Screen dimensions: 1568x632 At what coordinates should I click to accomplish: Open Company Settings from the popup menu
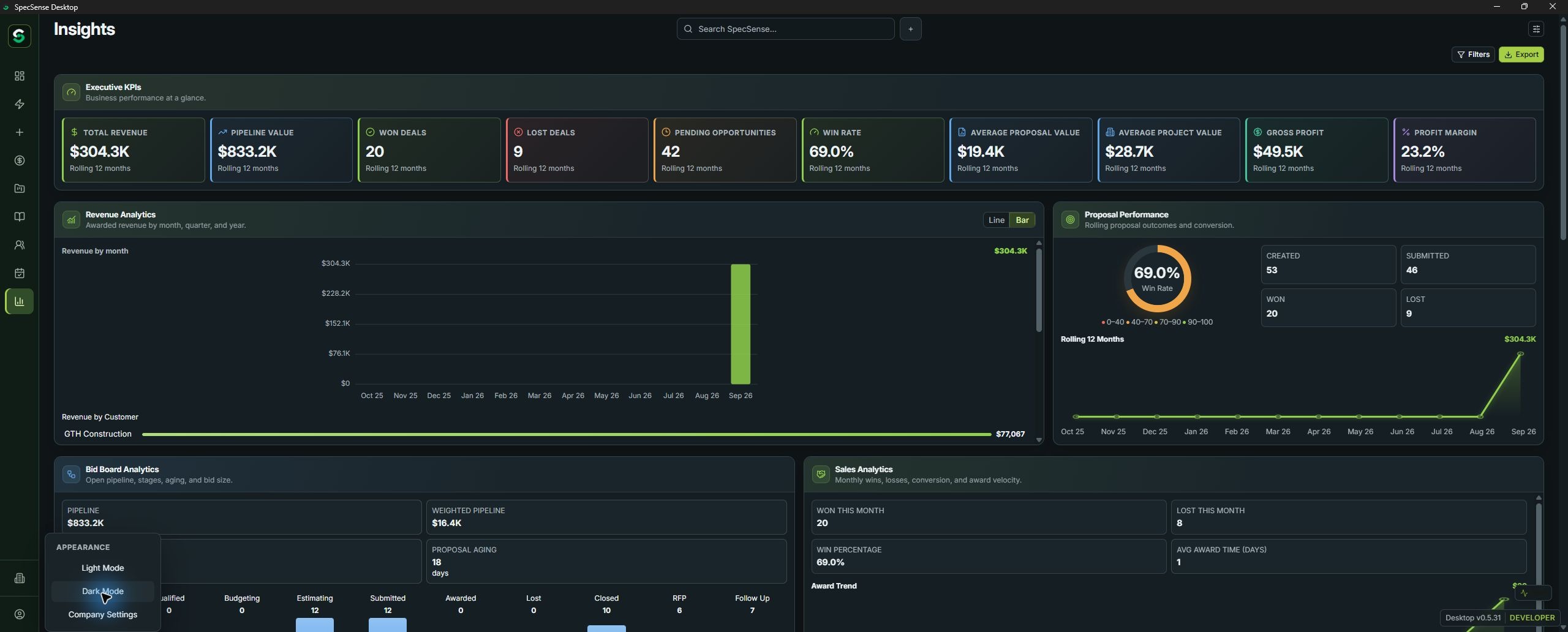click(103, 614)
